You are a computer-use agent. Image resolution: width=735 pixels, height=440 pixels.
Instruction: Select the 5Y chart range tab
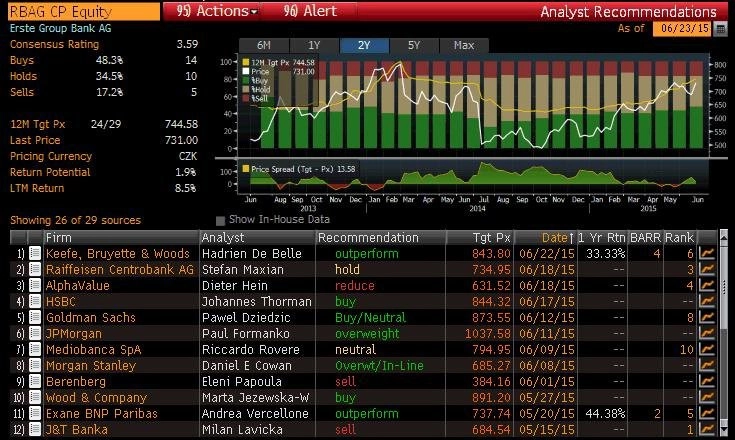414,45
